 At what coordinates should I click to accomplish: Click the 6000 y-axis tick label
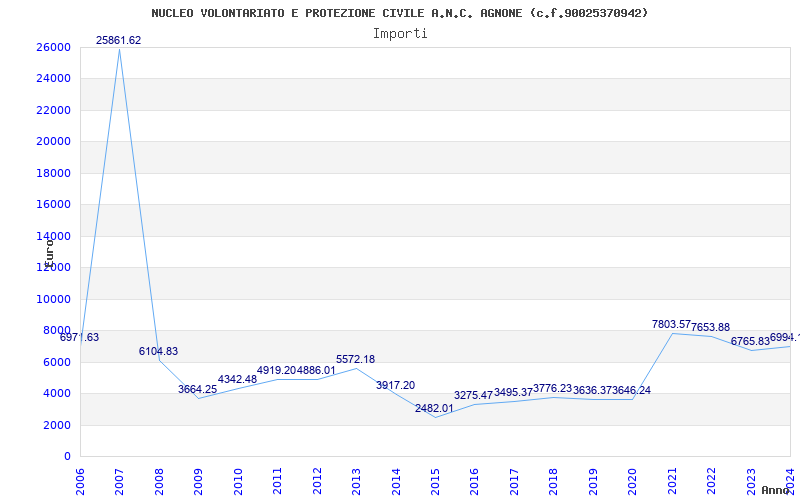pyautogui.click(x=57, y=362)
